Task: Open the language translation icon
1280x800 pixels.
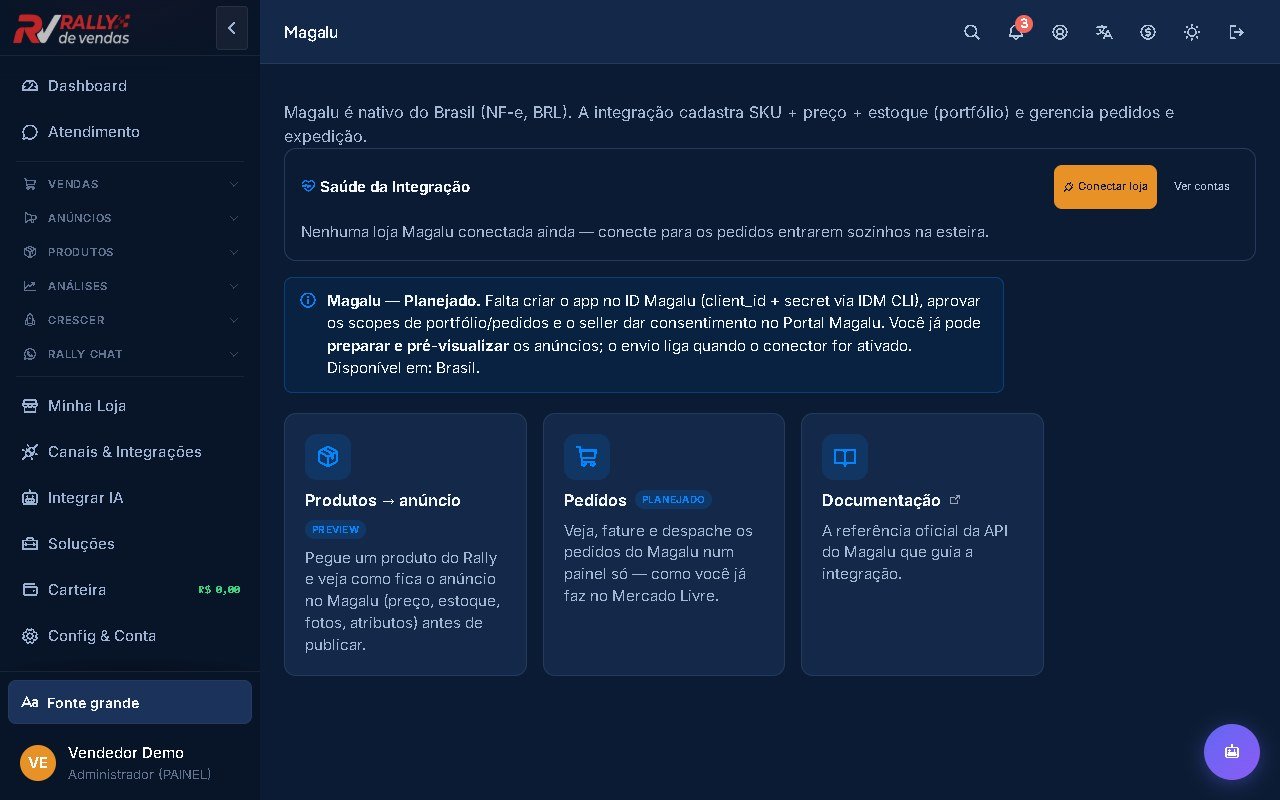Action: click(1104, 32)
